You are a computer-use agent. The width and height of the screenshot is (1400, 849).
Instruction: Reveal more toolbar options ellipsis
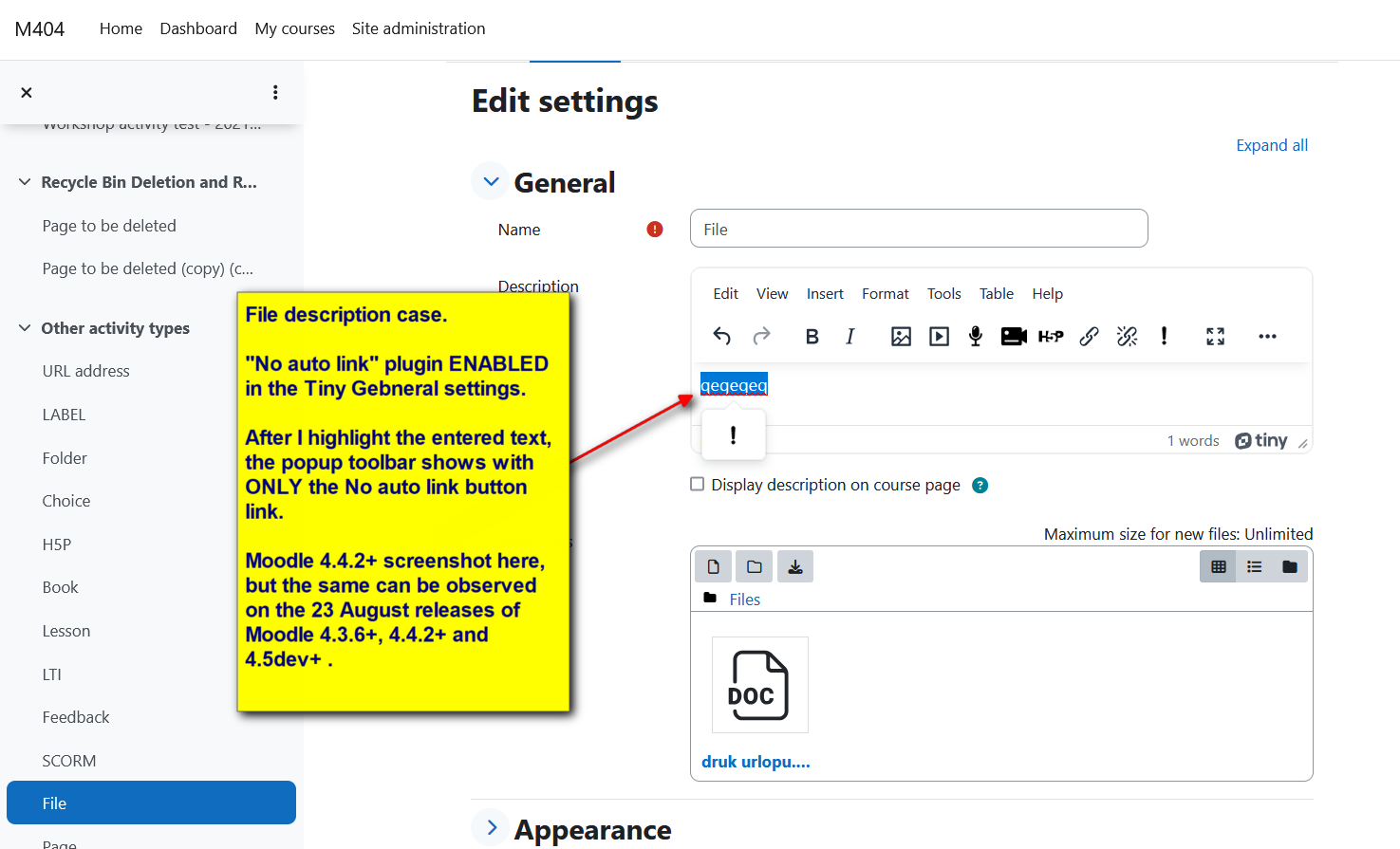pos(1267,336)
